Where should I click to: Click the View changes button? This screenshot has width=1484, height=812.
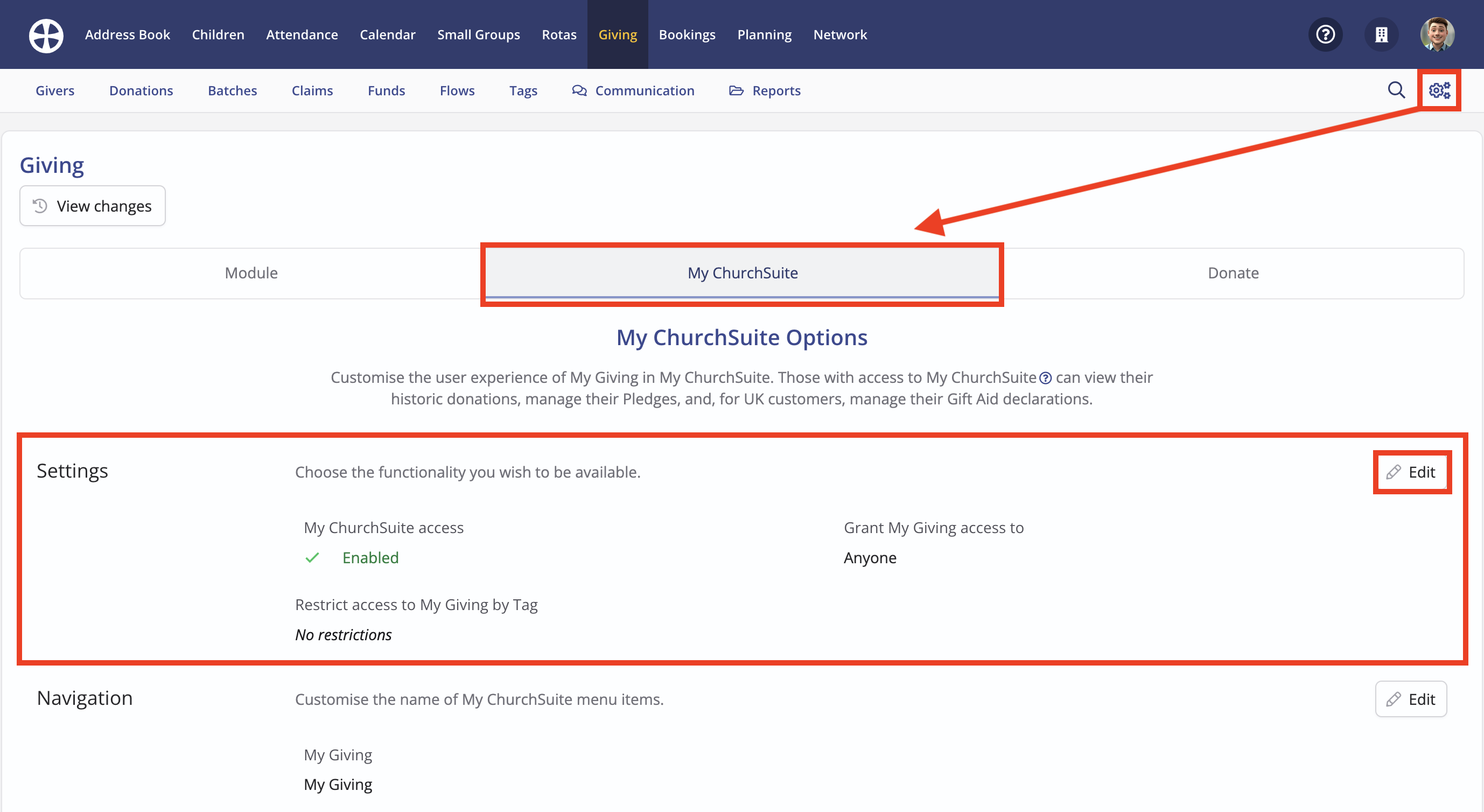[92, 206]
